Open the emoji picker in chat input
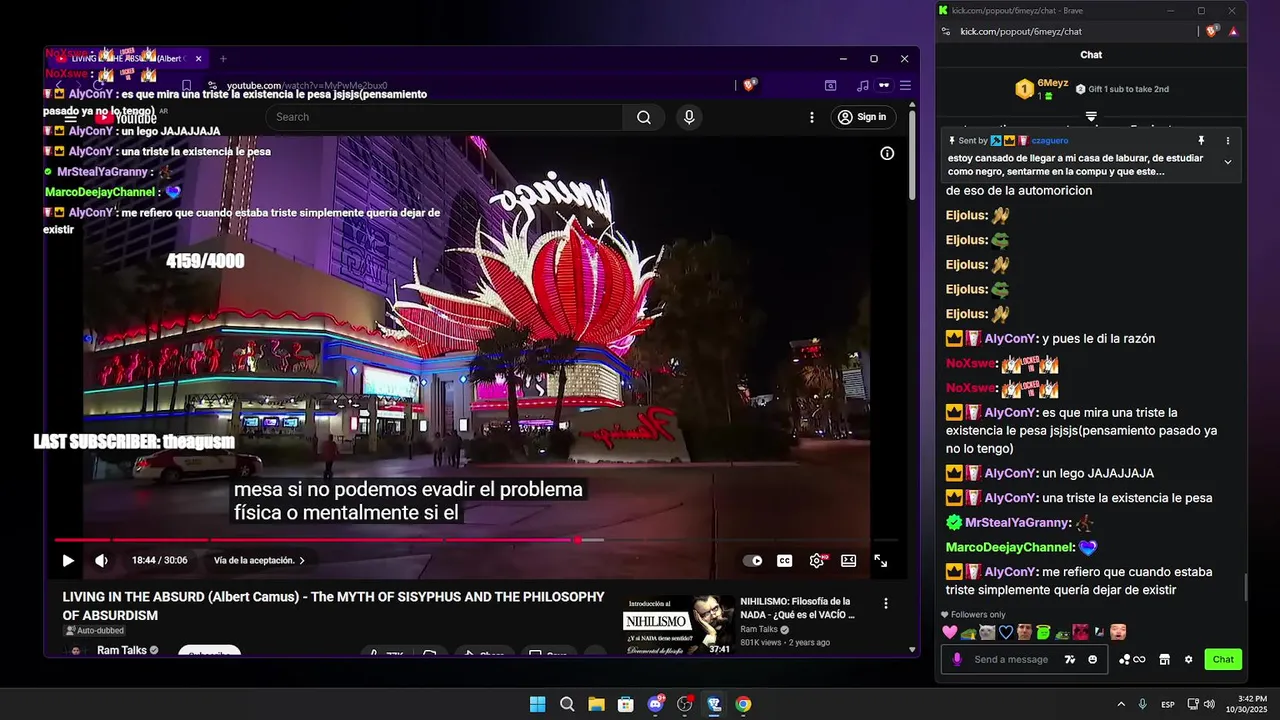 1092,659
